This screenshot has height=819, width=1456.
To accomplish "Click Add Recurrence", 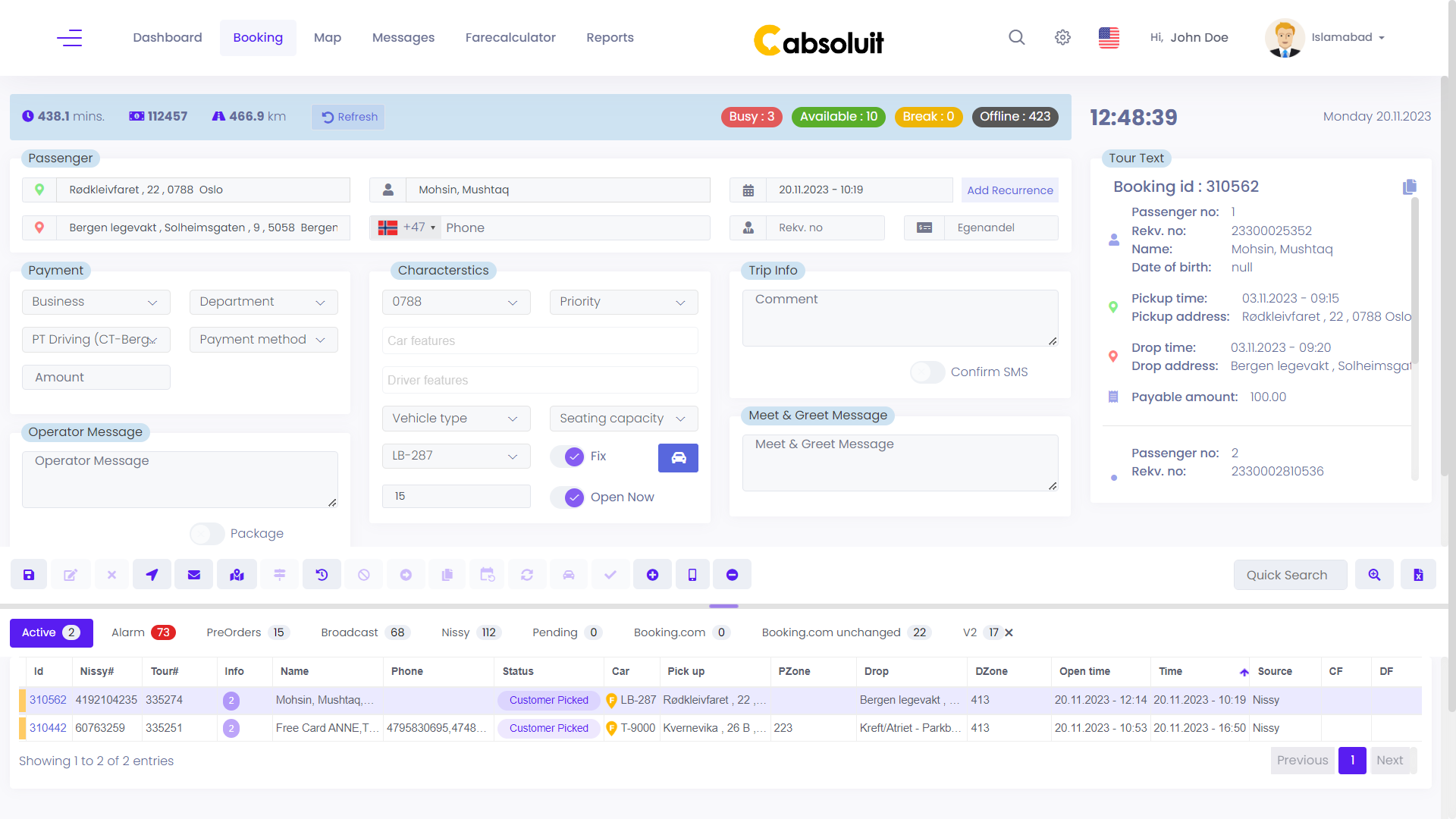I will pyautogui.click(x=1009, y=190).
